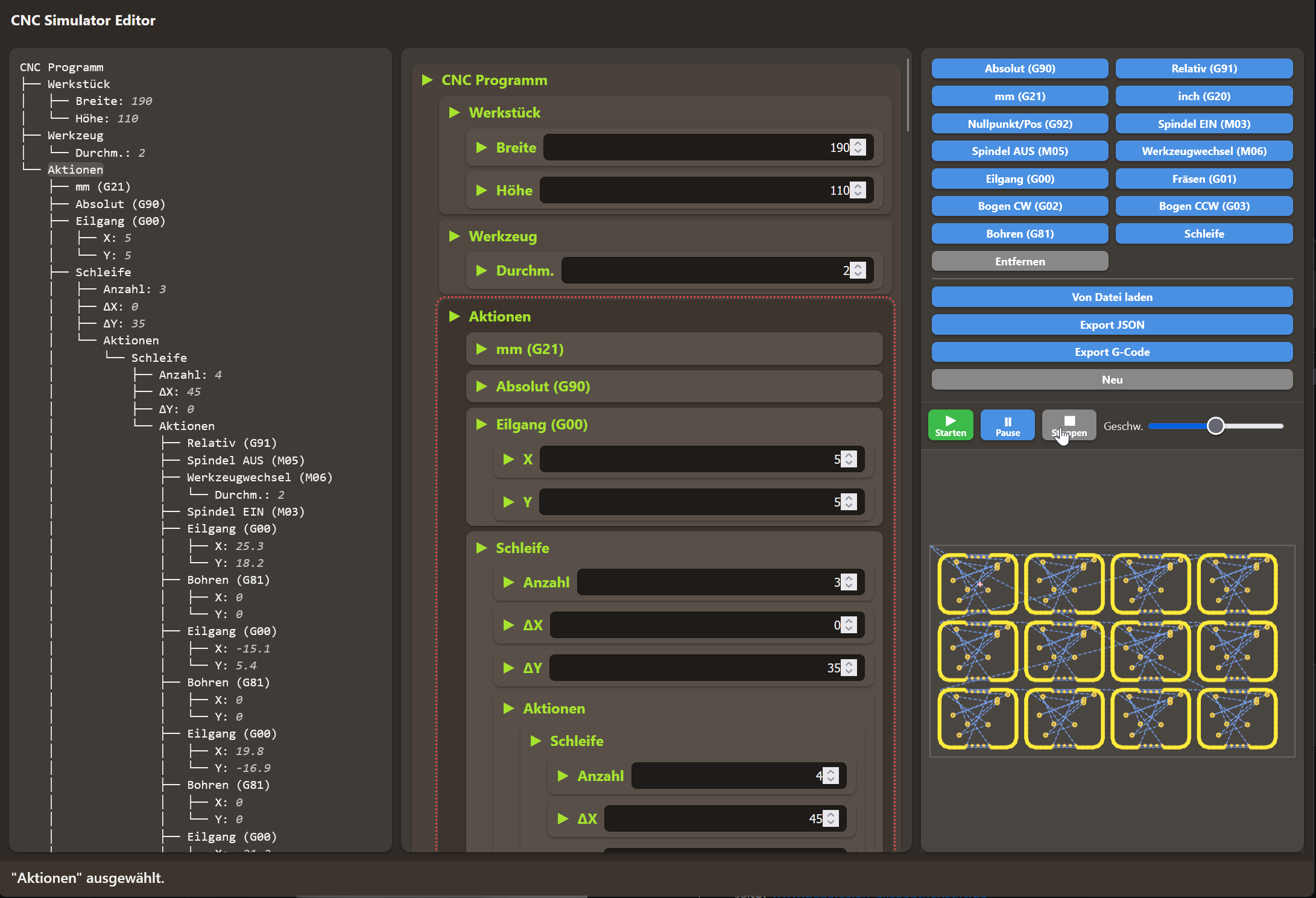Click the middle panel vertical scrollbar

point(907,95)
